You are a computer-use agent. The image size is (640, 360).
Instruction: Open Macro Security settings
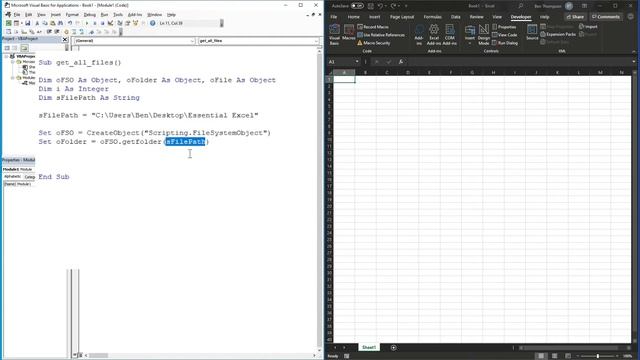373,43
